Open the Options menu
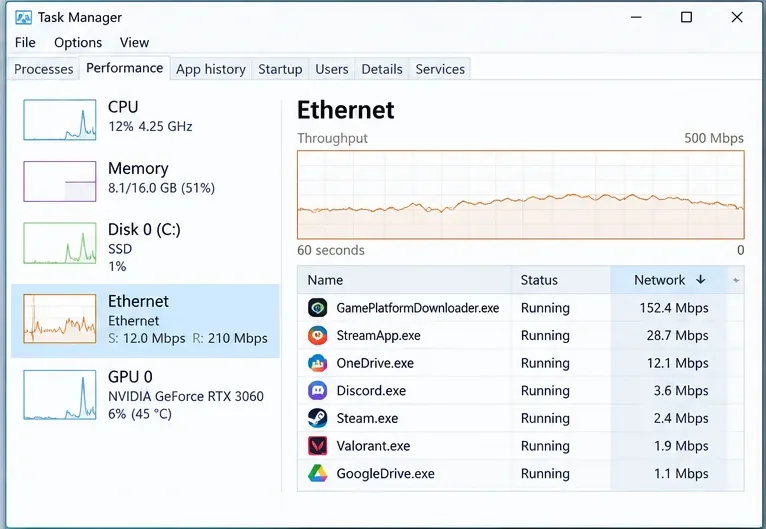 [78, 42]
